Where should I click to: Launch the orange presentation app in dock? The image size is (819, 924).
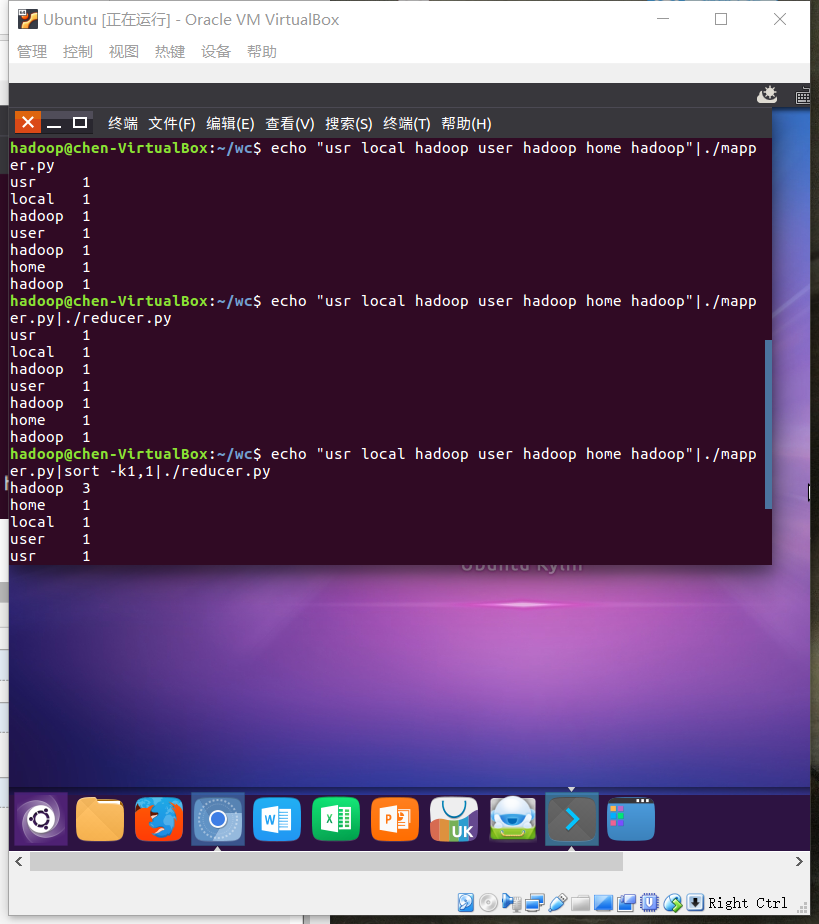(395, 819)
